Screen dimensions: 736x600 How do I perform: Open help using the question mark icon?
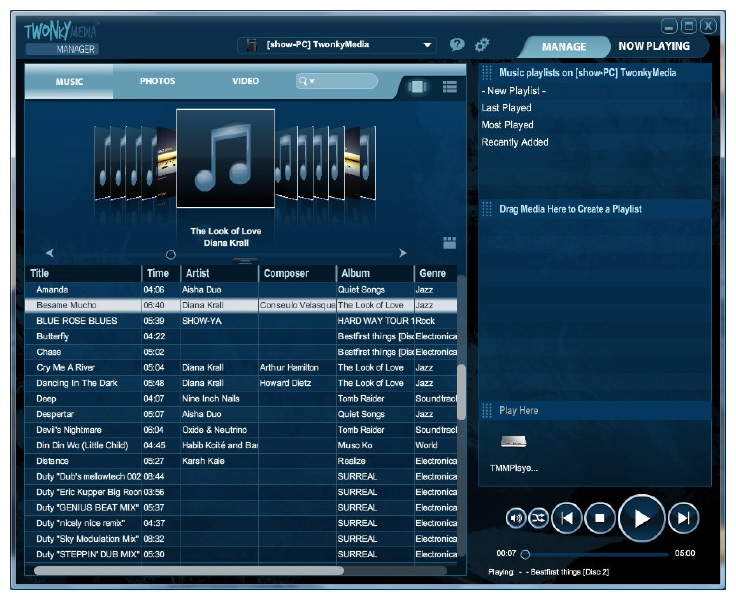pos(457,45)
